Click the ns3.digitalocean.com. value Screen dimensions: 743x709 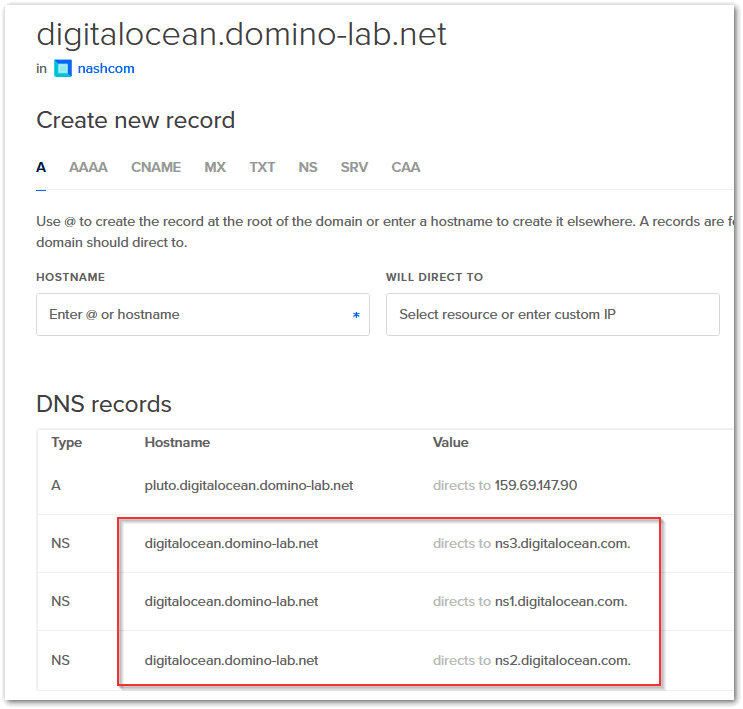click(x=562, y=544)
